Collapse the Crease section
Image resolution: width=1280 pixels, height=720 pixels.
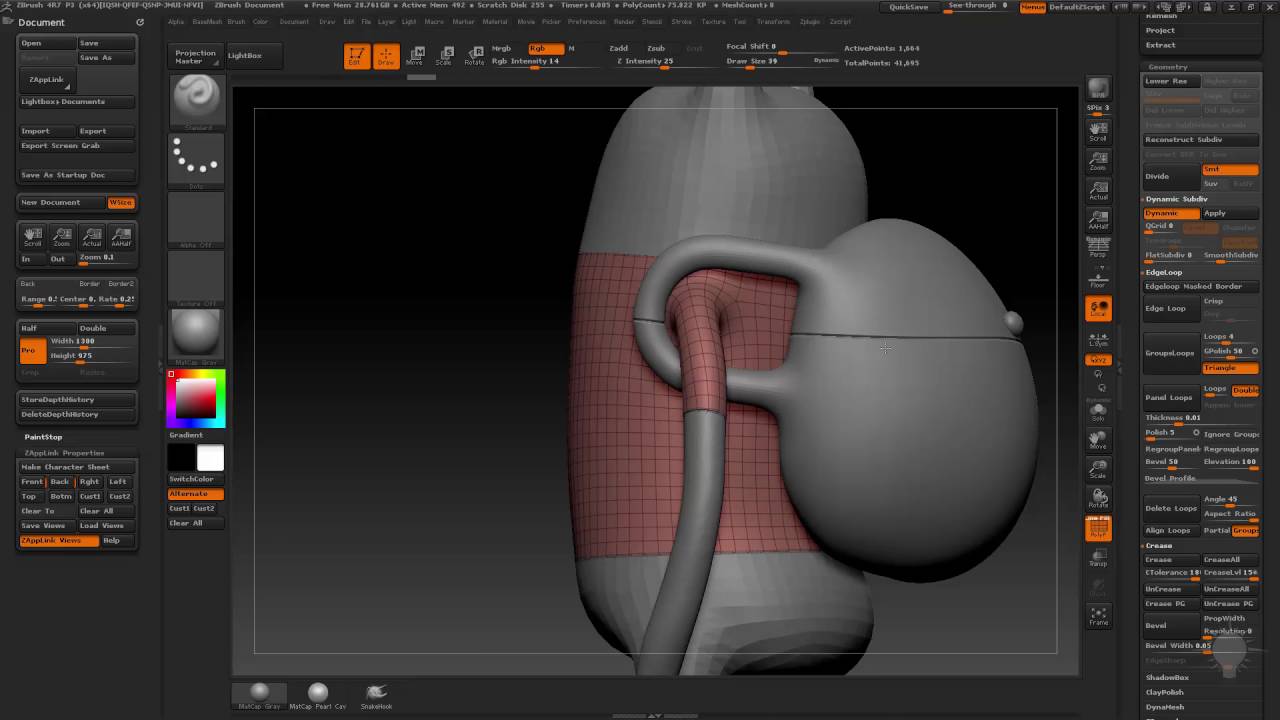1158,546
